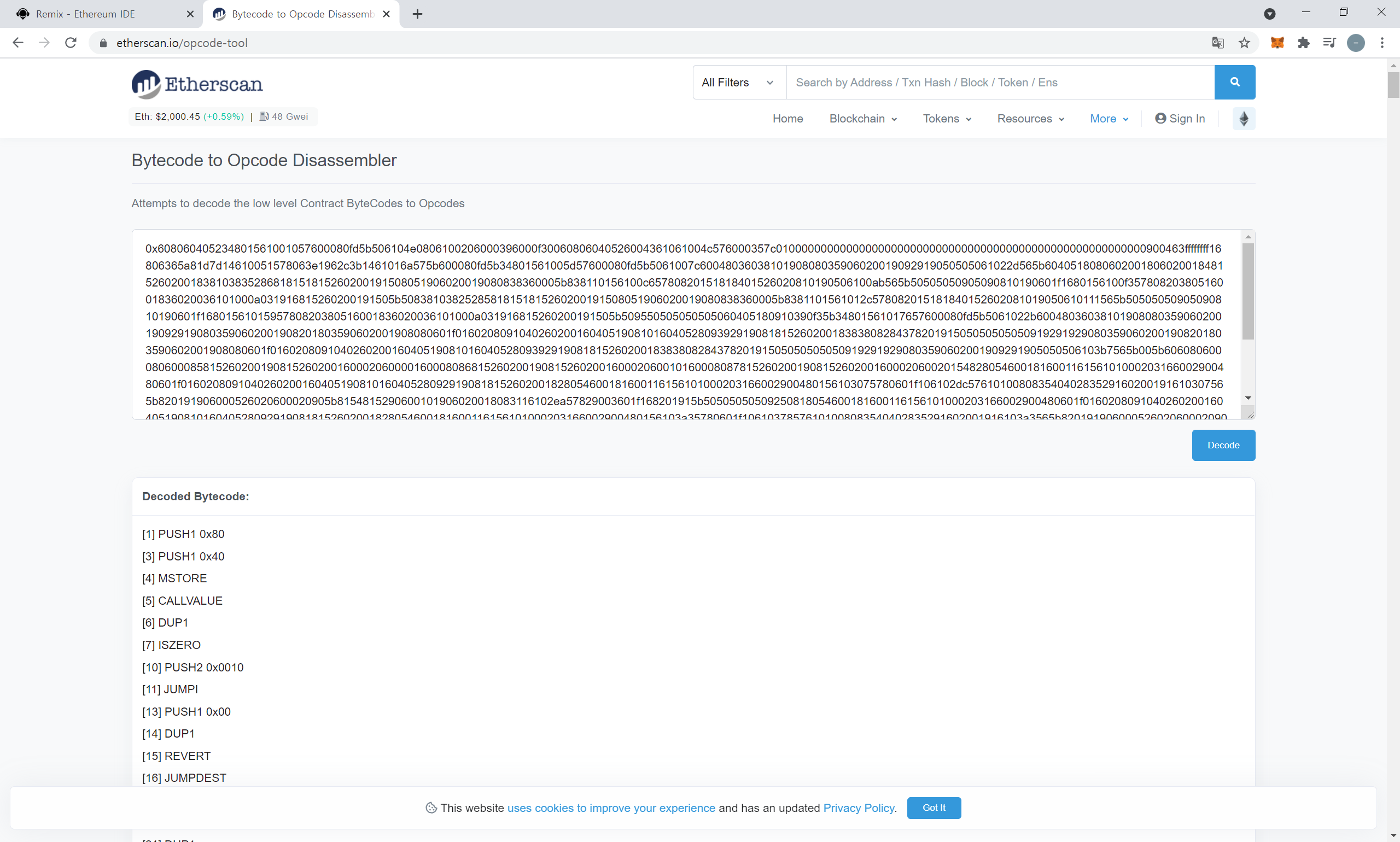Expand the Tokens dropdown menu
Viewport: 1400px width, 842px height.
click(x=947, y=119)
